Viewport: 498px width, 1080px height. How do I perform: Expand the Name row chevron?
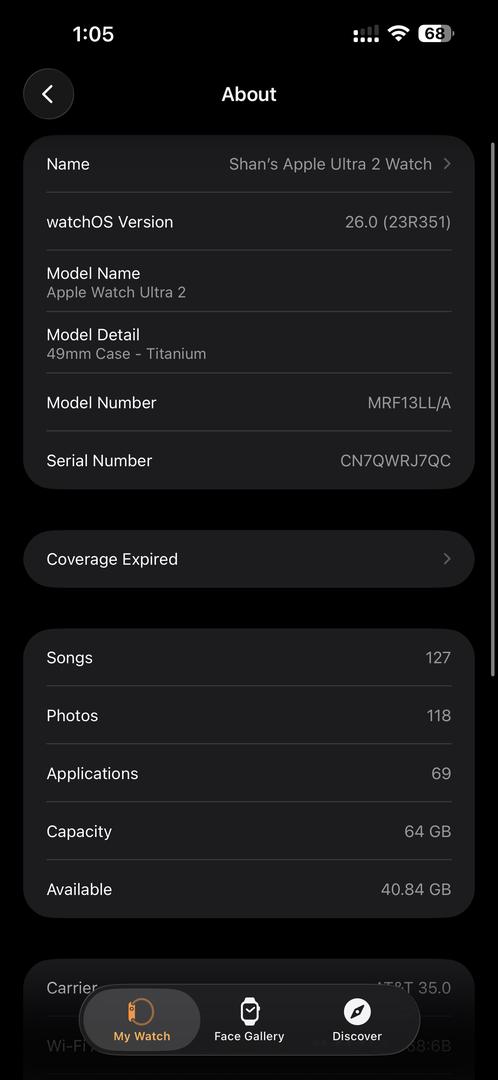tap(447, 164)
